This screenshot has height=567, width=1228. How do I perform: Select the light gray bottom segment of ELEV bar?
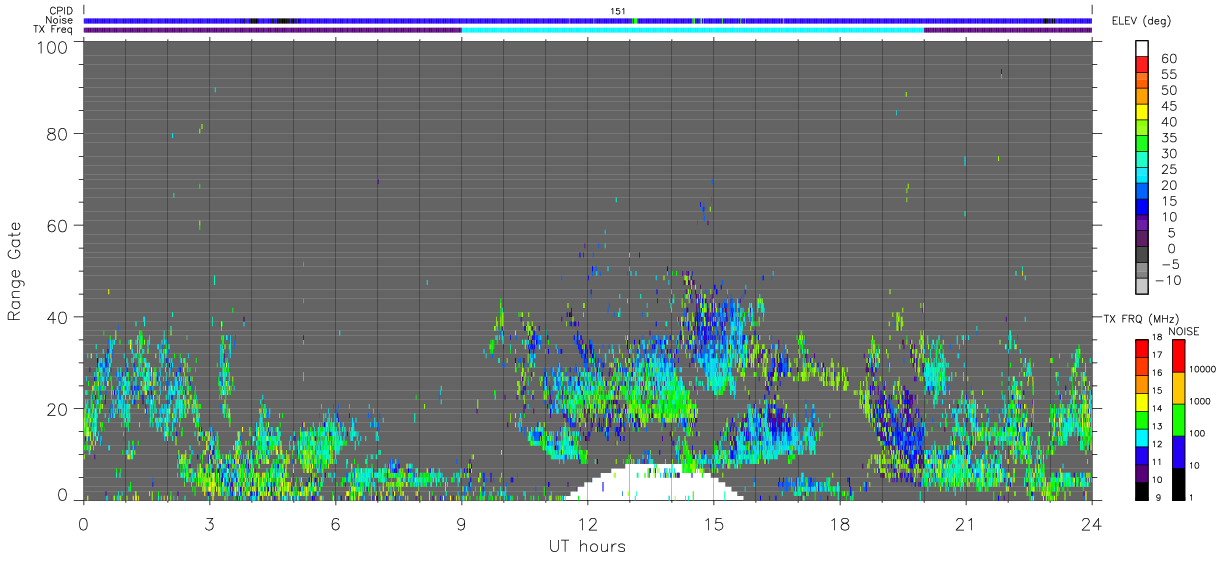click(1142, 285)
